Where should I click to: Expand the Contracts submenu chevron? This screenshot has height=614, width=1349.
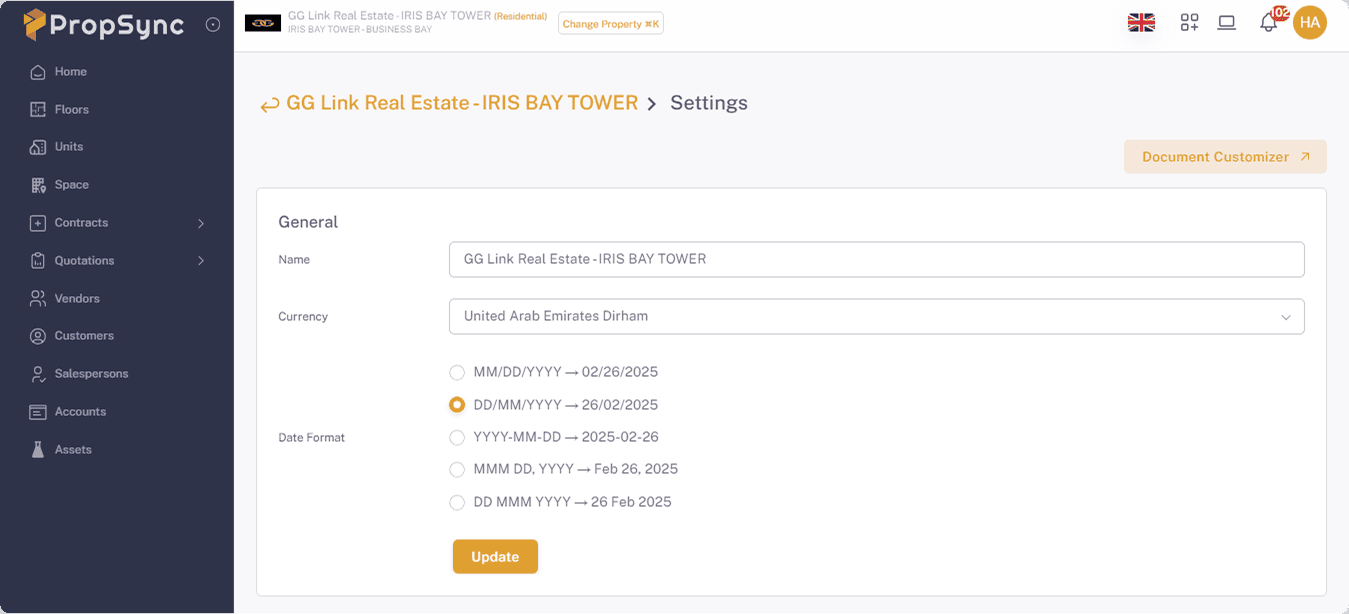tap(201, 223)
